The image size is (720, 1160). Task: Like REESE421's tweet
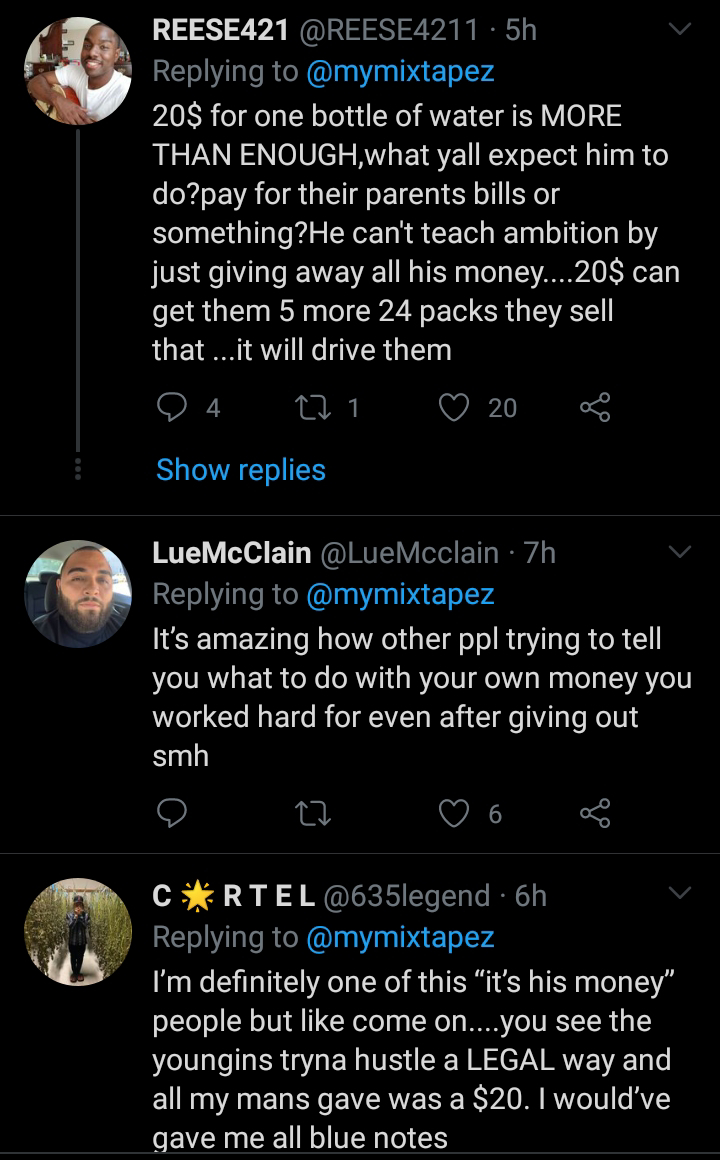[453, 407]
